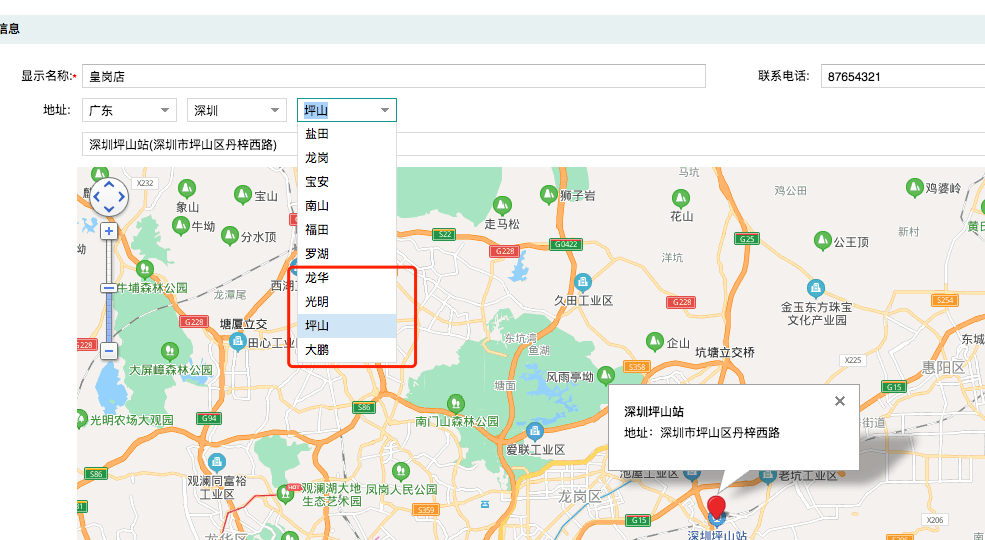
Task: Click the 牛埔森林公园 marker icon
Action: pos(144,269)
